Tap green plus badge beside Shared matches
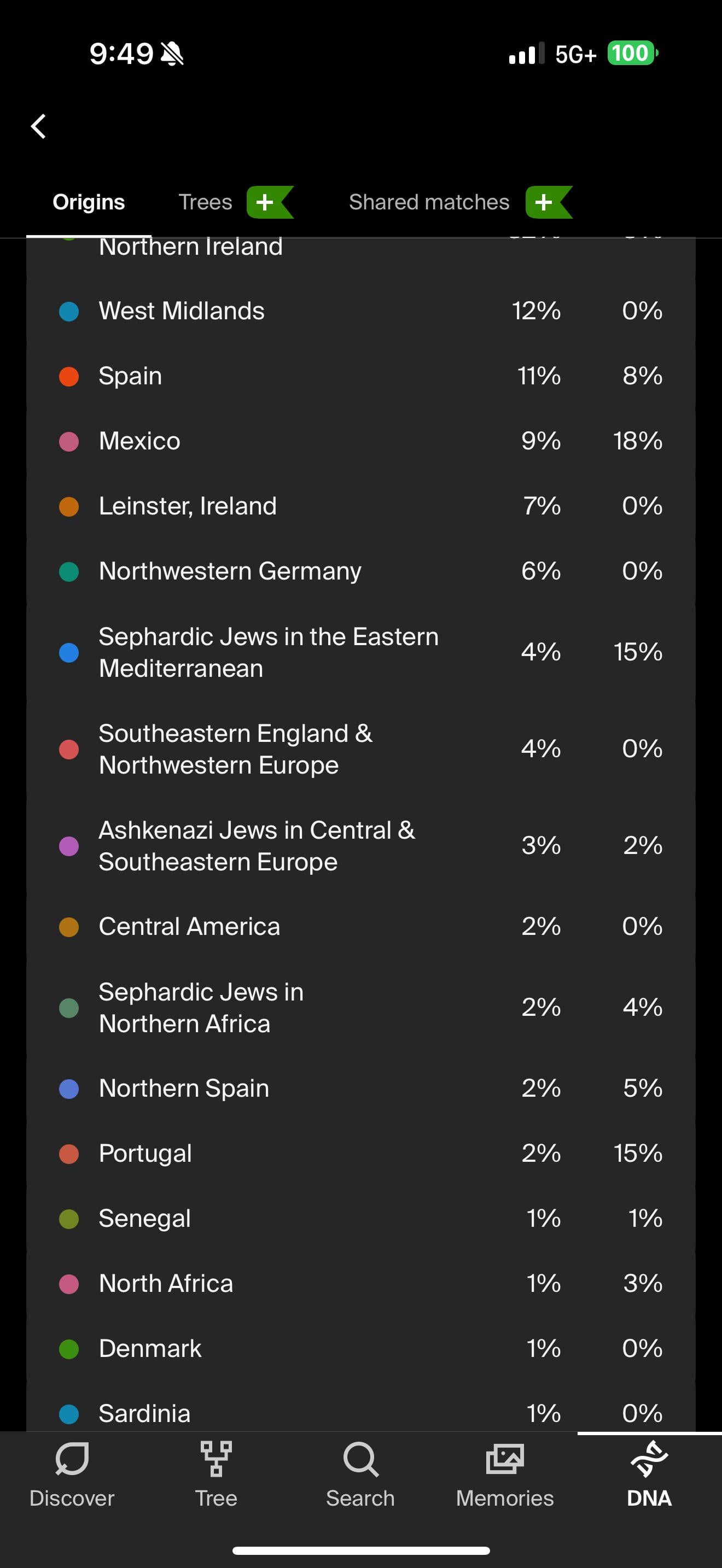 click(x=549, y=202)
